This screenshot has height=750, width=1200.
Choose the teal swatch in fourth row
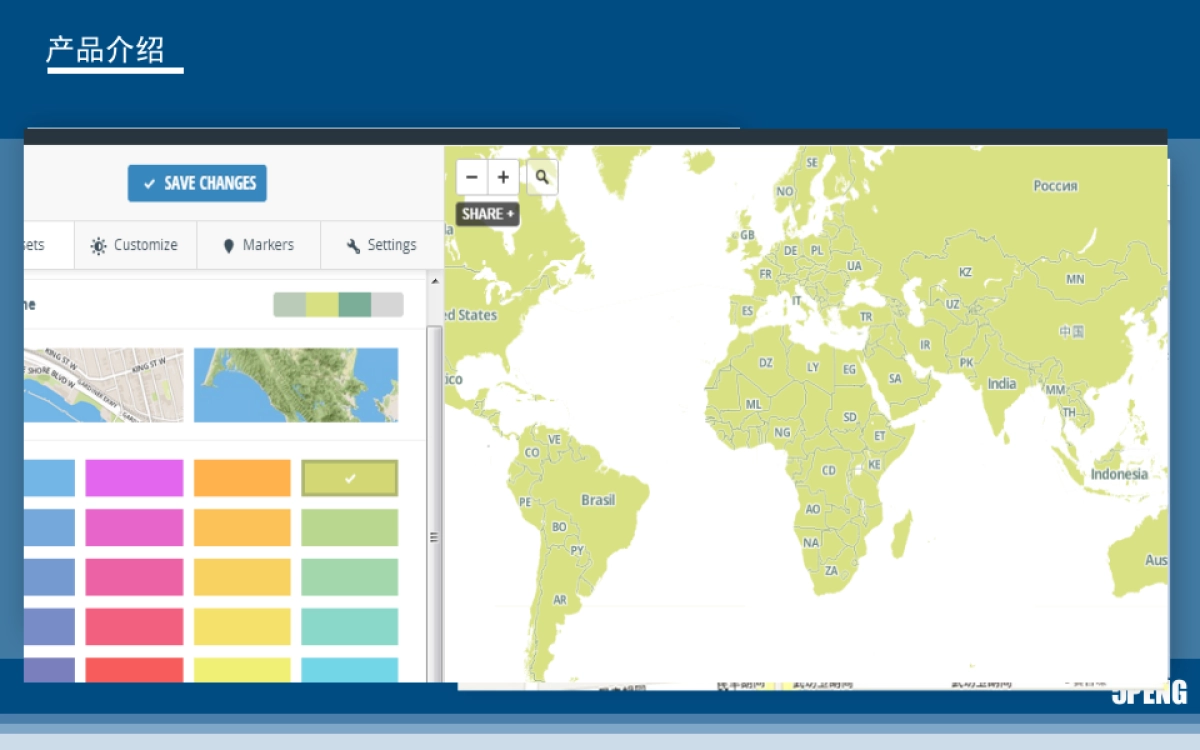[x=350, y=627]
